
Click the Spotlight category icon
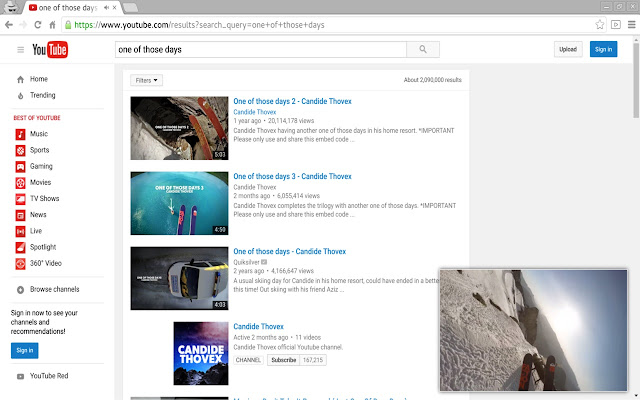coord(20,247)
